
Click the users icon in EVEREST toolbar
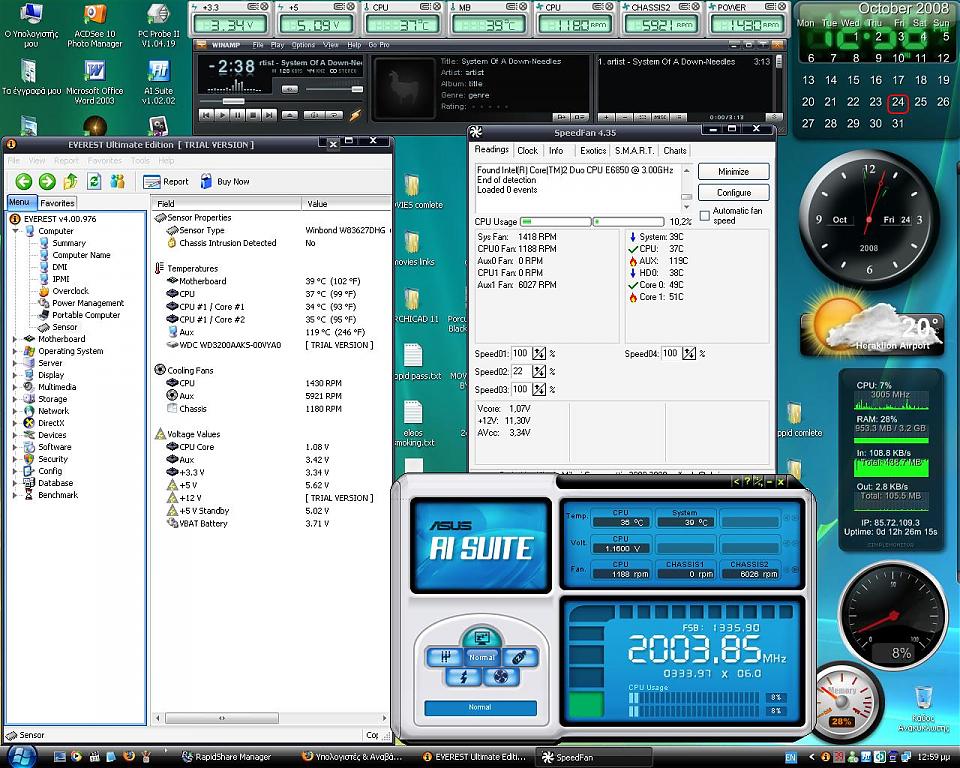117,181
